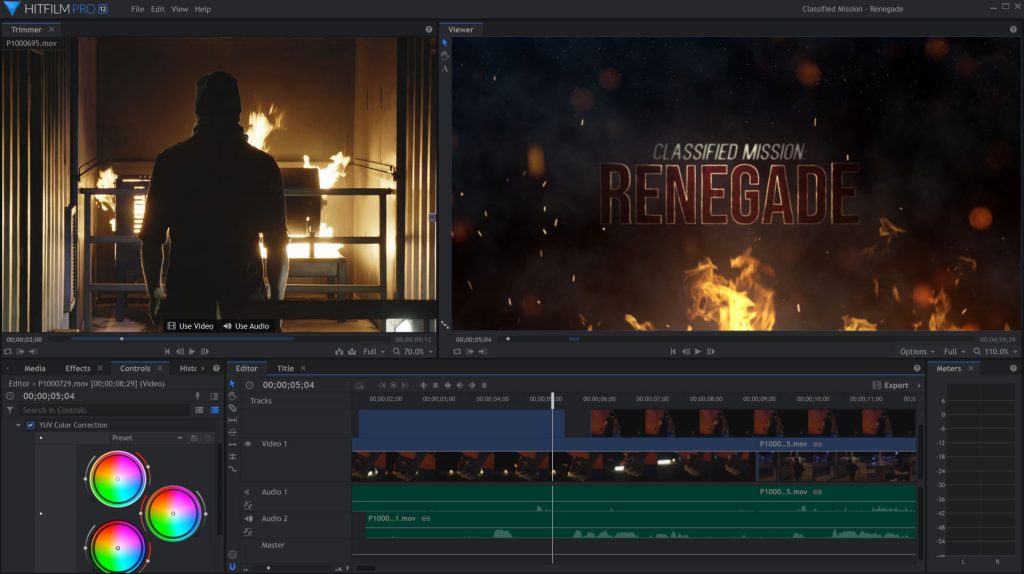Open the Viewer Options dropdown
Screen dimensions: 1024x574
(x=917, y=352)
